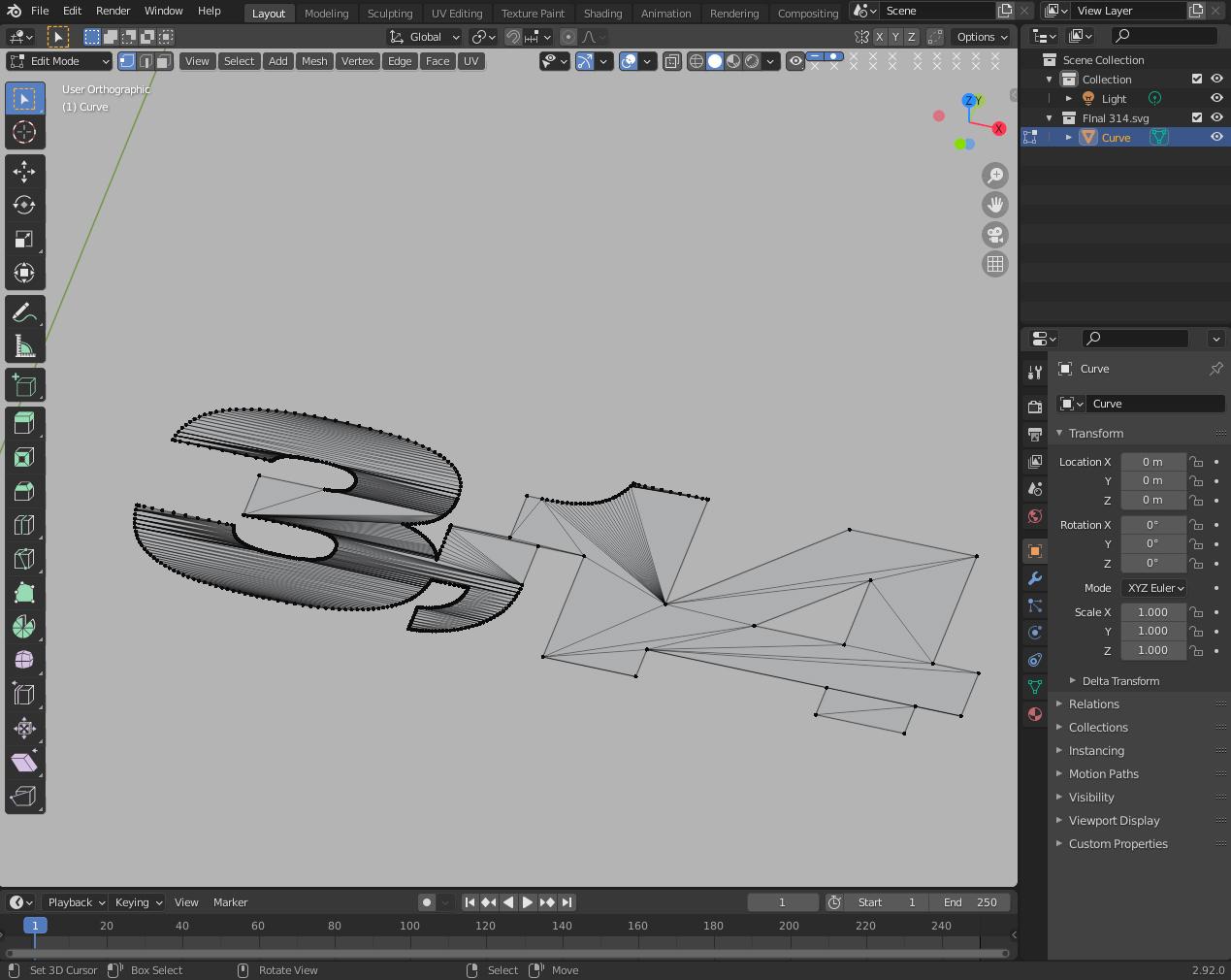Open the Render properties tab
Viewport: 1231px width, 980px height.
click(x=1035, y=407)
